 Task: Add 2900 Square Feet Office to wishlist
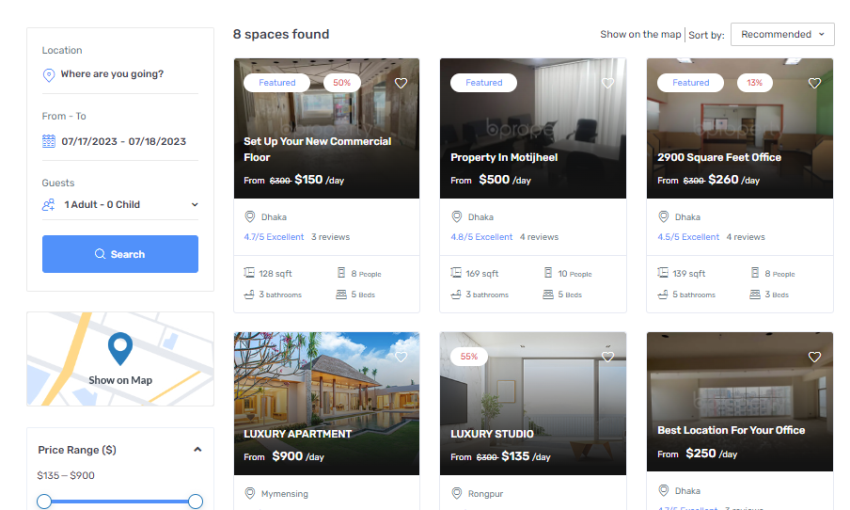tap(814, 83)
